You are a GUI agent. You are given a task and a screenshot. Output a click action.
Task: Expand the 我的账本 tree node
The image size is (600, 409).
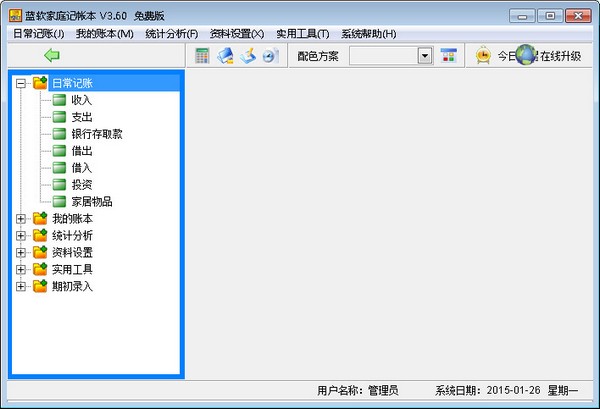pos(21,218)
